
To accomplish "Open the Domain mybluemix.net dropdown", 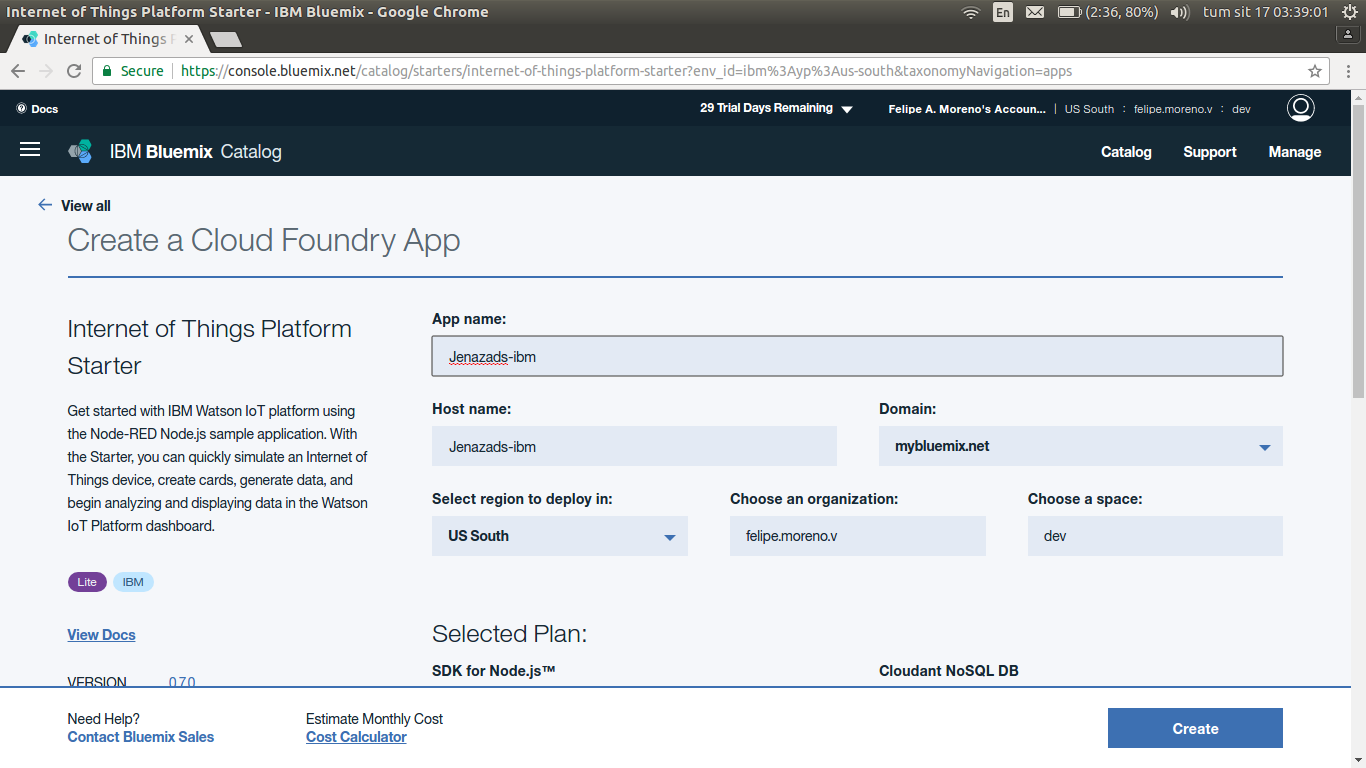I will tap(1081, 446).
